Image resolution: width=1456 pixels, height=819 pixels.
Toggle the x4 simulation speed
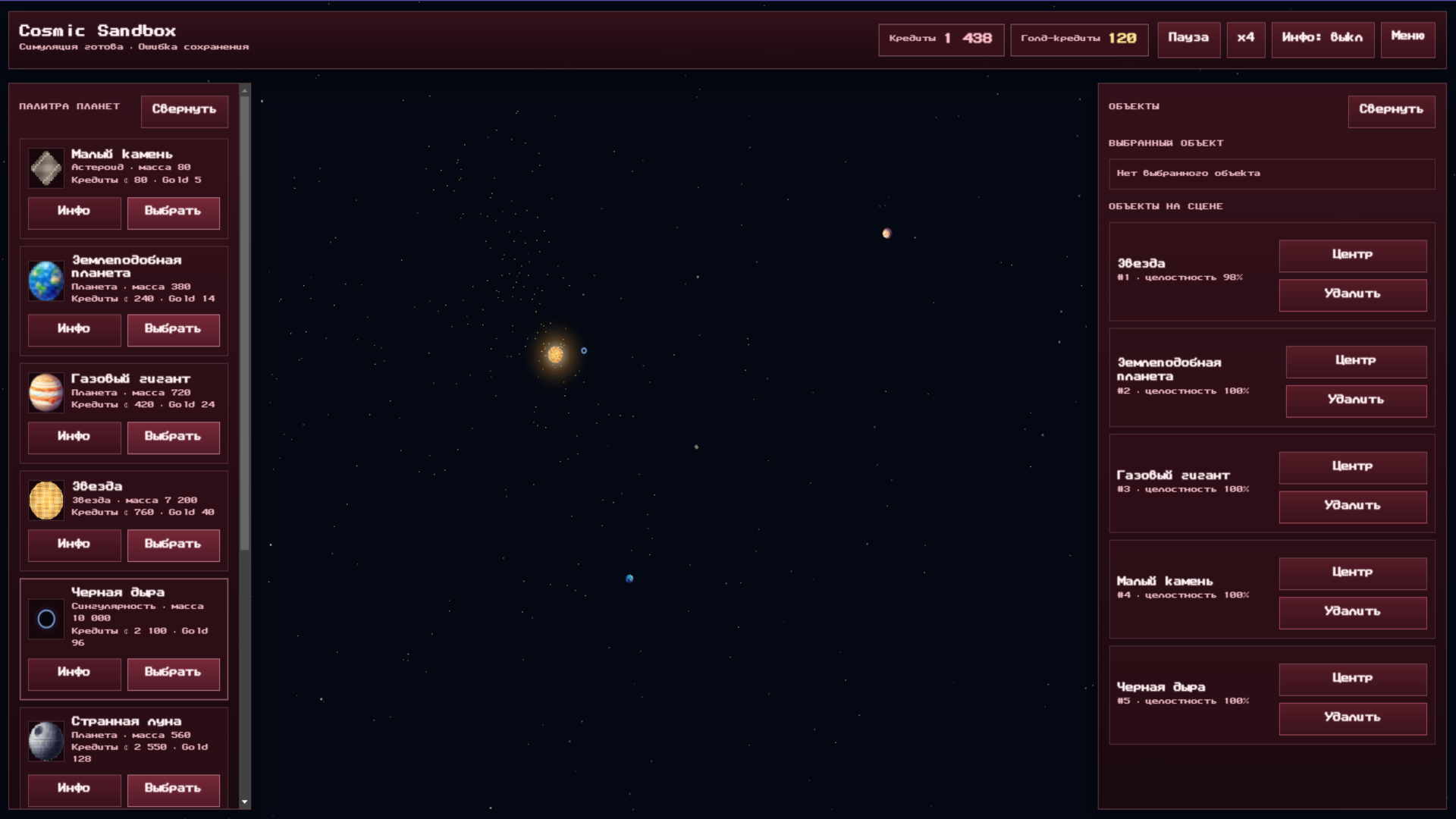click(1245, 39)
